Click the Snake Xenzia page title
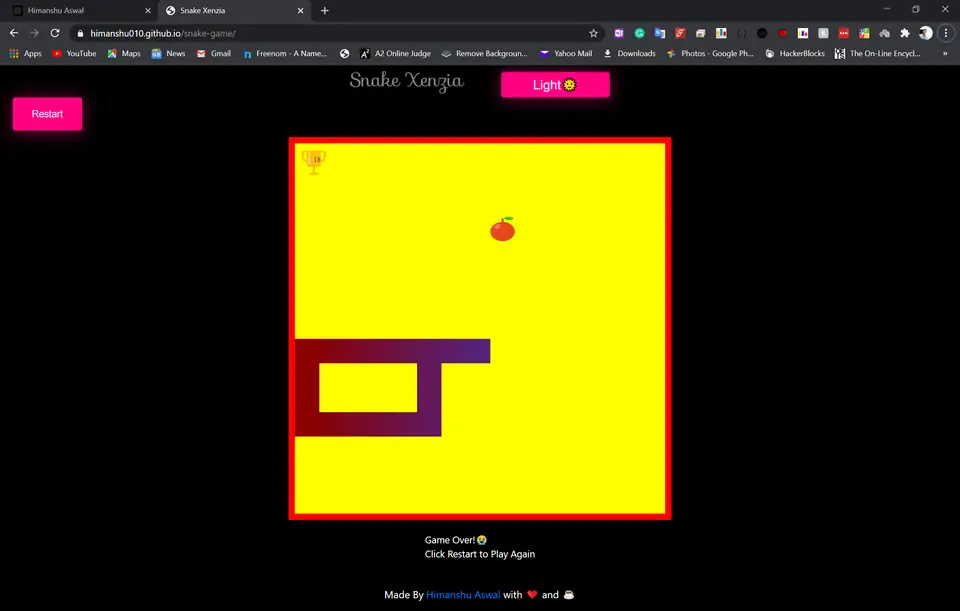The height and width of the screenshot is (611, 960). tap(407, 81)
